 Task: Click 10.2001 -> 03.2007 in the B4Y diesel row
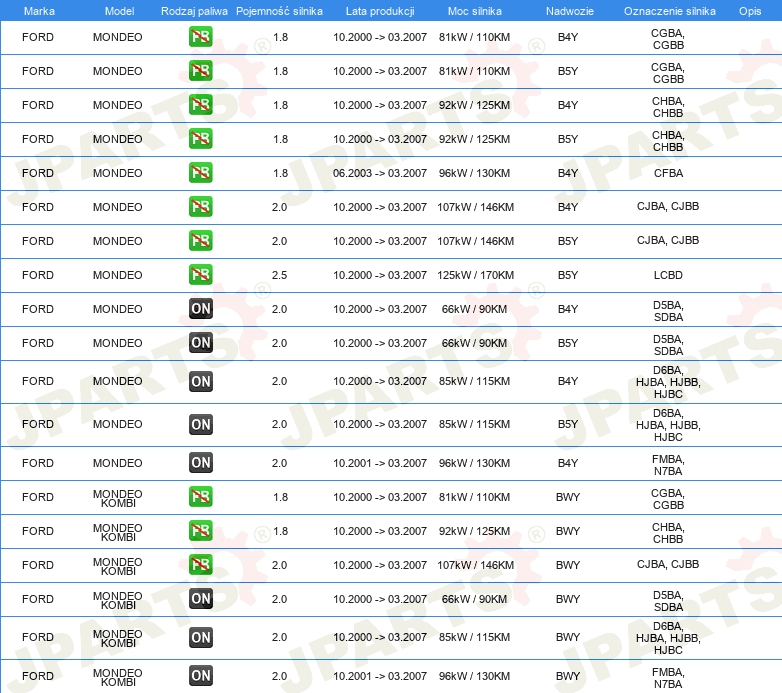[x=380, y=463]
